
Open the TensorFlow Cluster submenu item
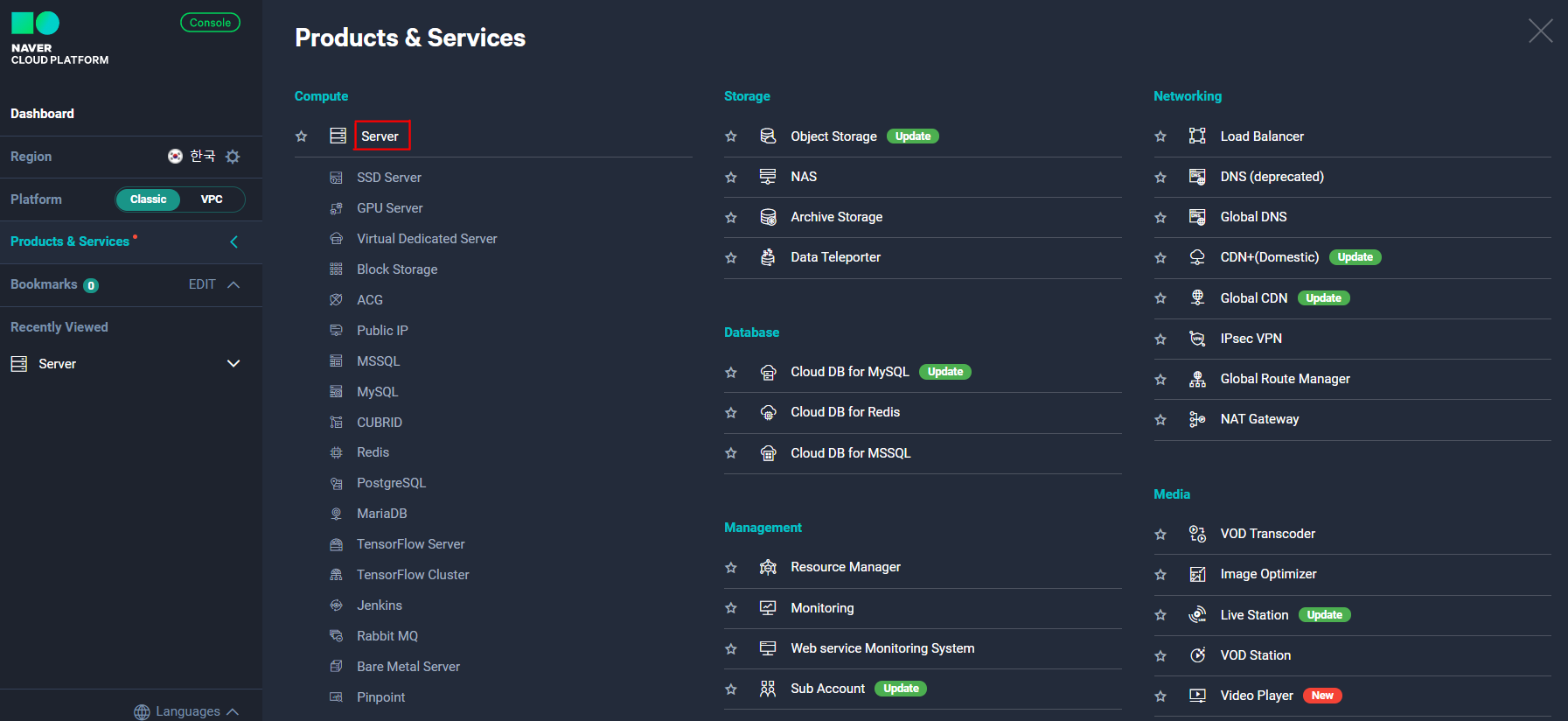(413, 575)
